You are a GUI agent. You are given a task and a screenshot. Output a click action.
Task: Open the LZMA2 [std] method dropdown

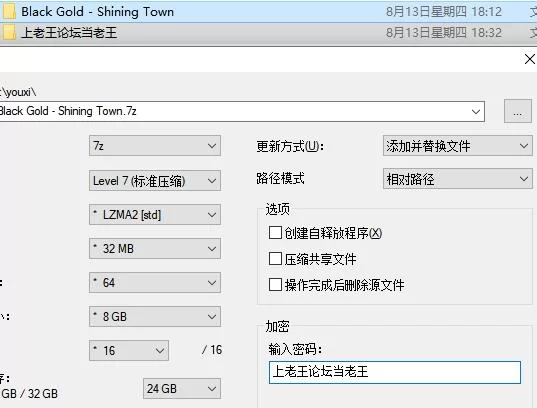[155, 215]
